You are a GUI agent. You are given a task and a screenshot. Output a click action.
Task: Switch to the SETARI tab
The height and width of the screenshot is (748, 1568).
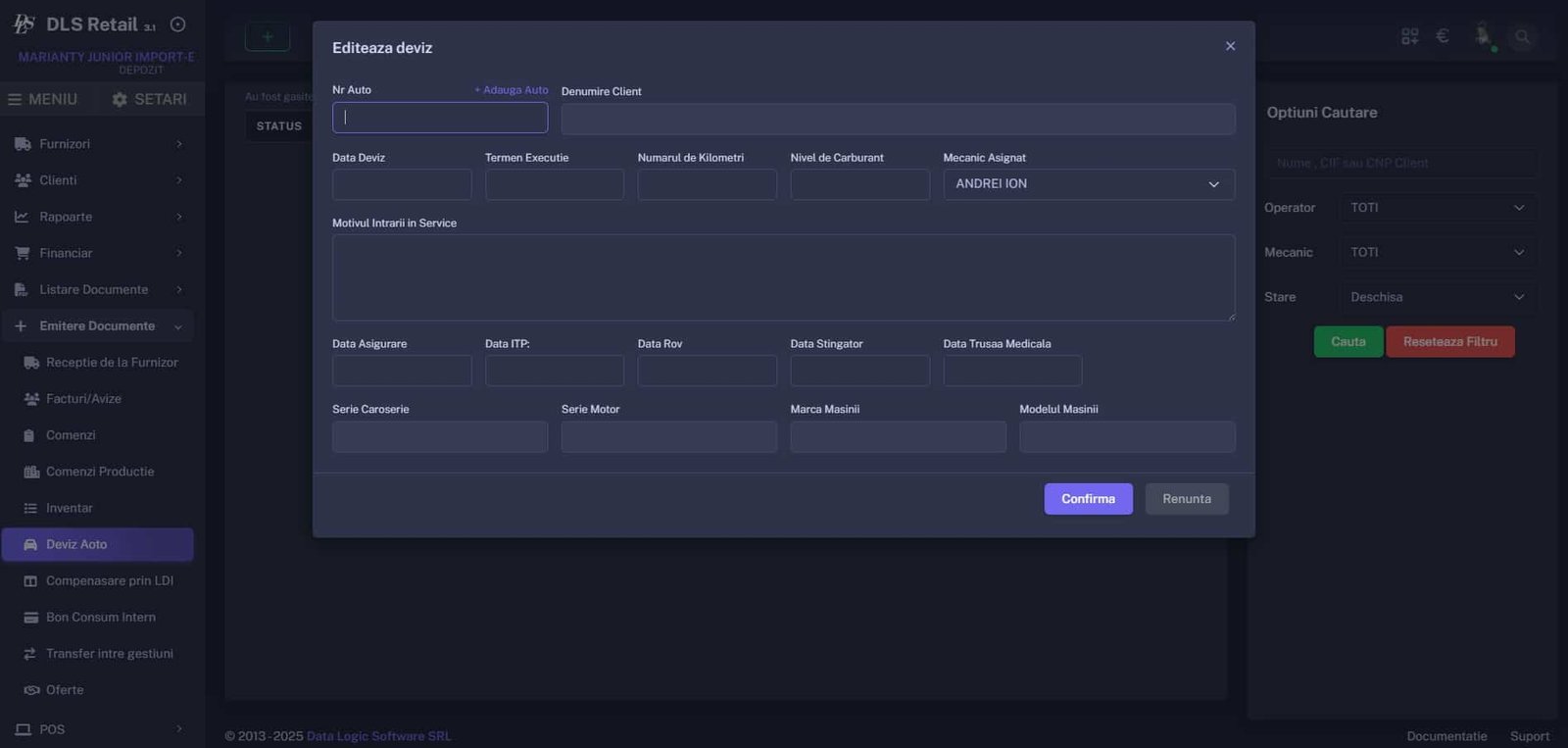pos(149,99)
